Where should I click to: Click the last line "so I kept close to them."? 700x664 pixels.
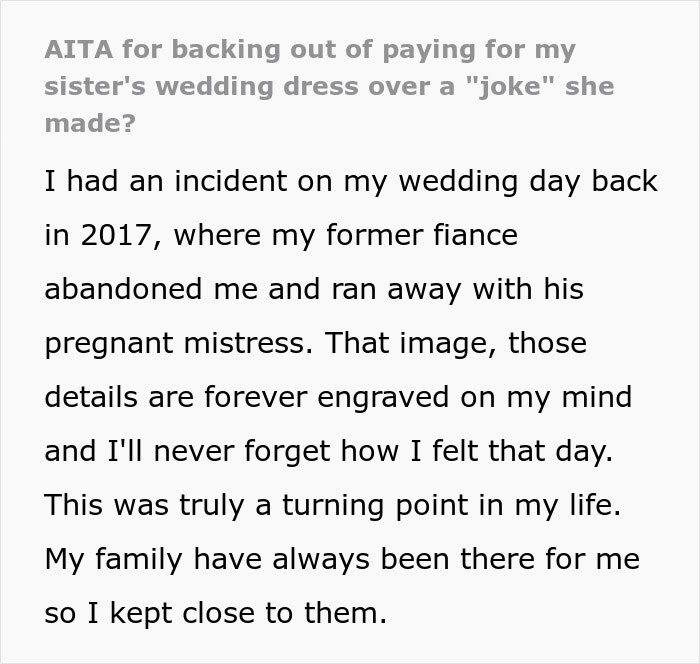216,614
